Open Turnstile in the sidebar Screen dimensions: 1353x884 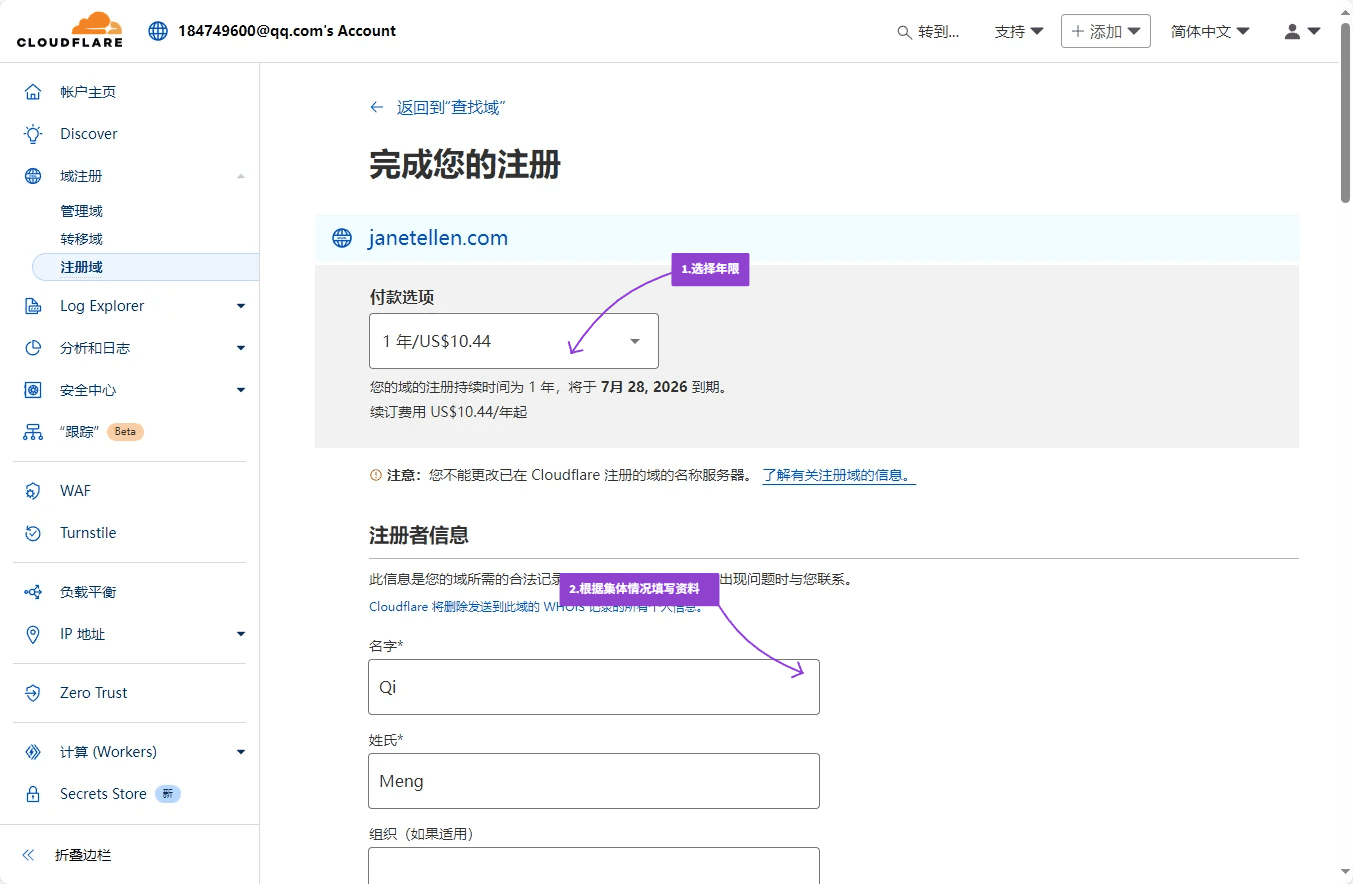click(x=88, y=533)
